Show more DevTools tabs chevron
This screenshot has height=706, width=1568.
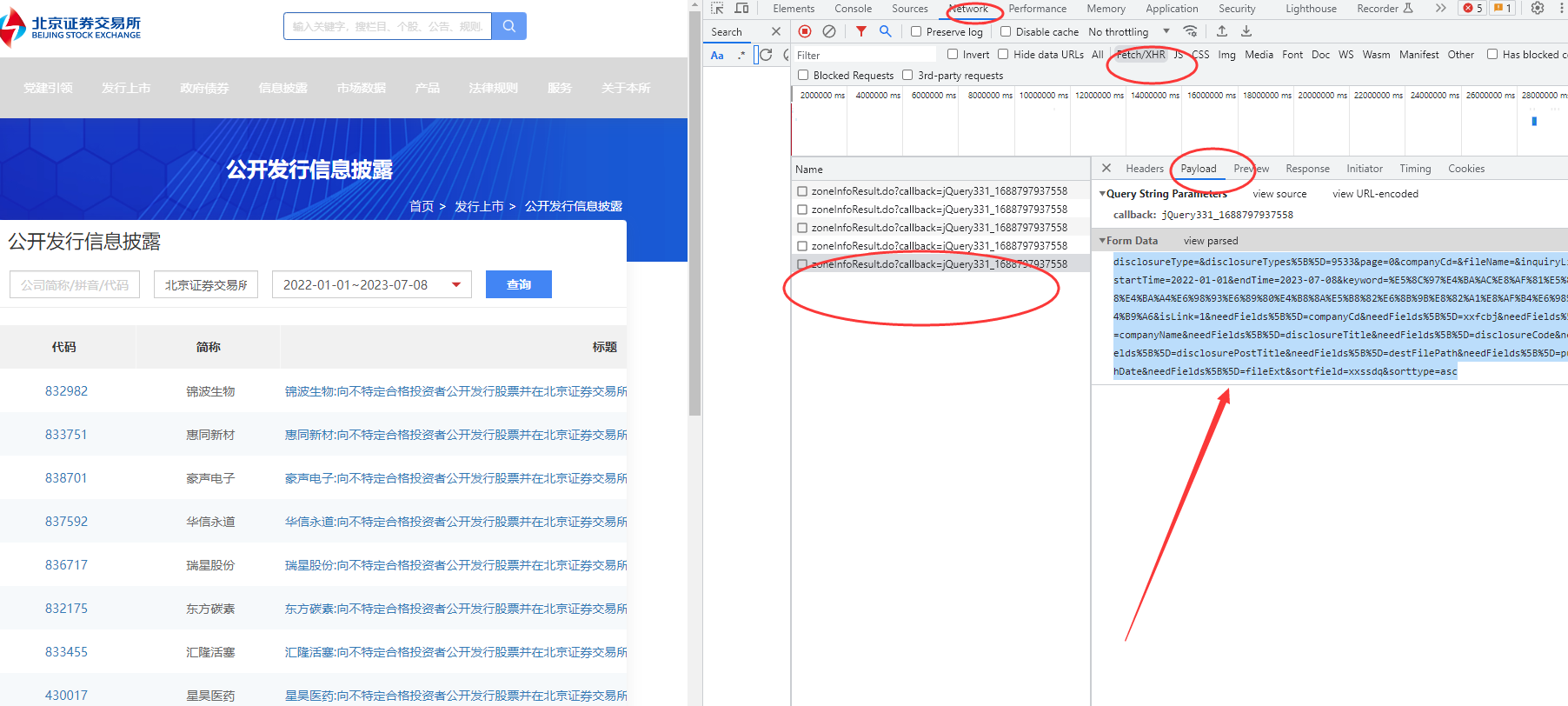[x=1440, y=9]
